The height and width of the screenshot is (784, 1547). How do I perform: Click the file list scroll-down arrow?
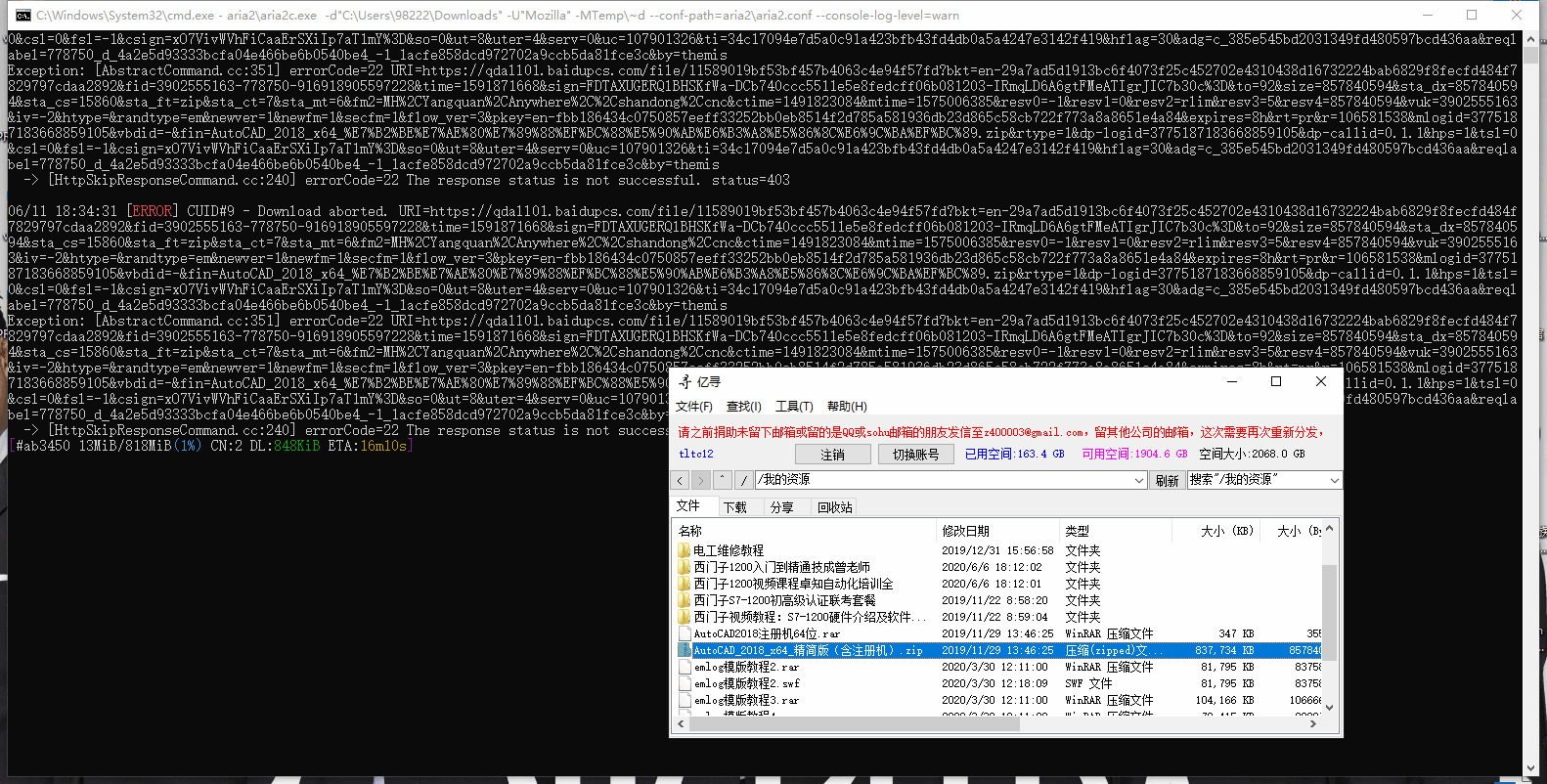(x=1329, y=707)
